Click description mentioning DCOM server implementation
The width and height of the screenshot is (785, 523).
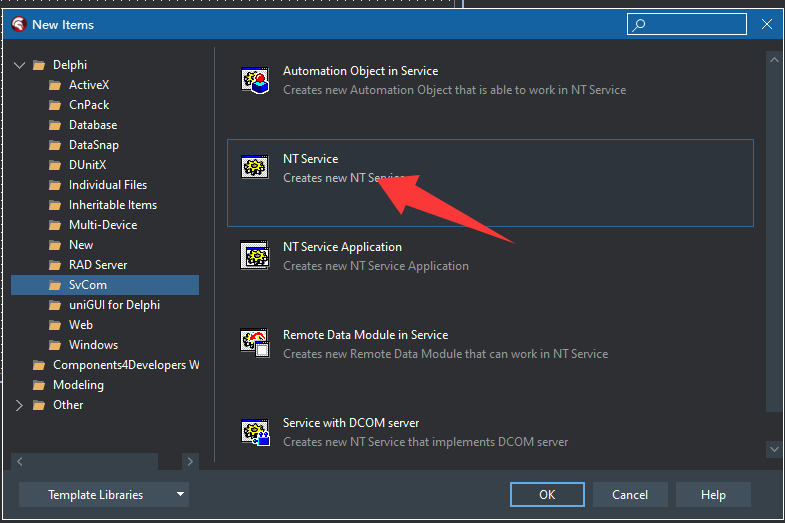[x=426, y=442]
